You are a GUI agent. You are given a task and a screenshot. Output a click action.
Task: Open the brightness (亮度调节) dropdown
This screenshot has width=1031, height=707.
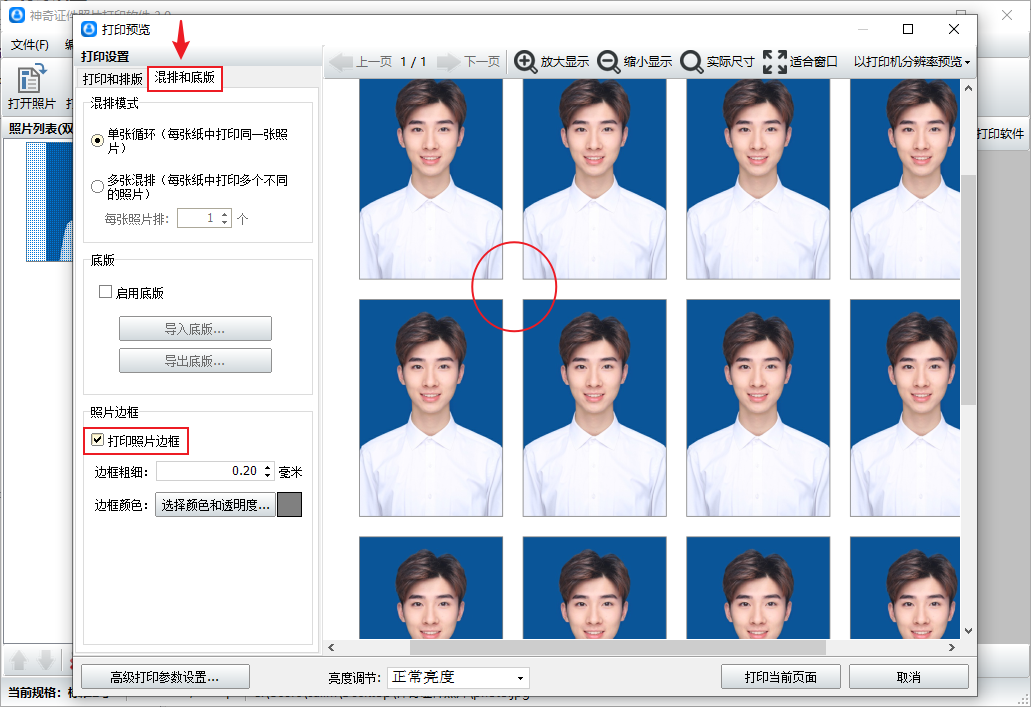click(458, 677)
